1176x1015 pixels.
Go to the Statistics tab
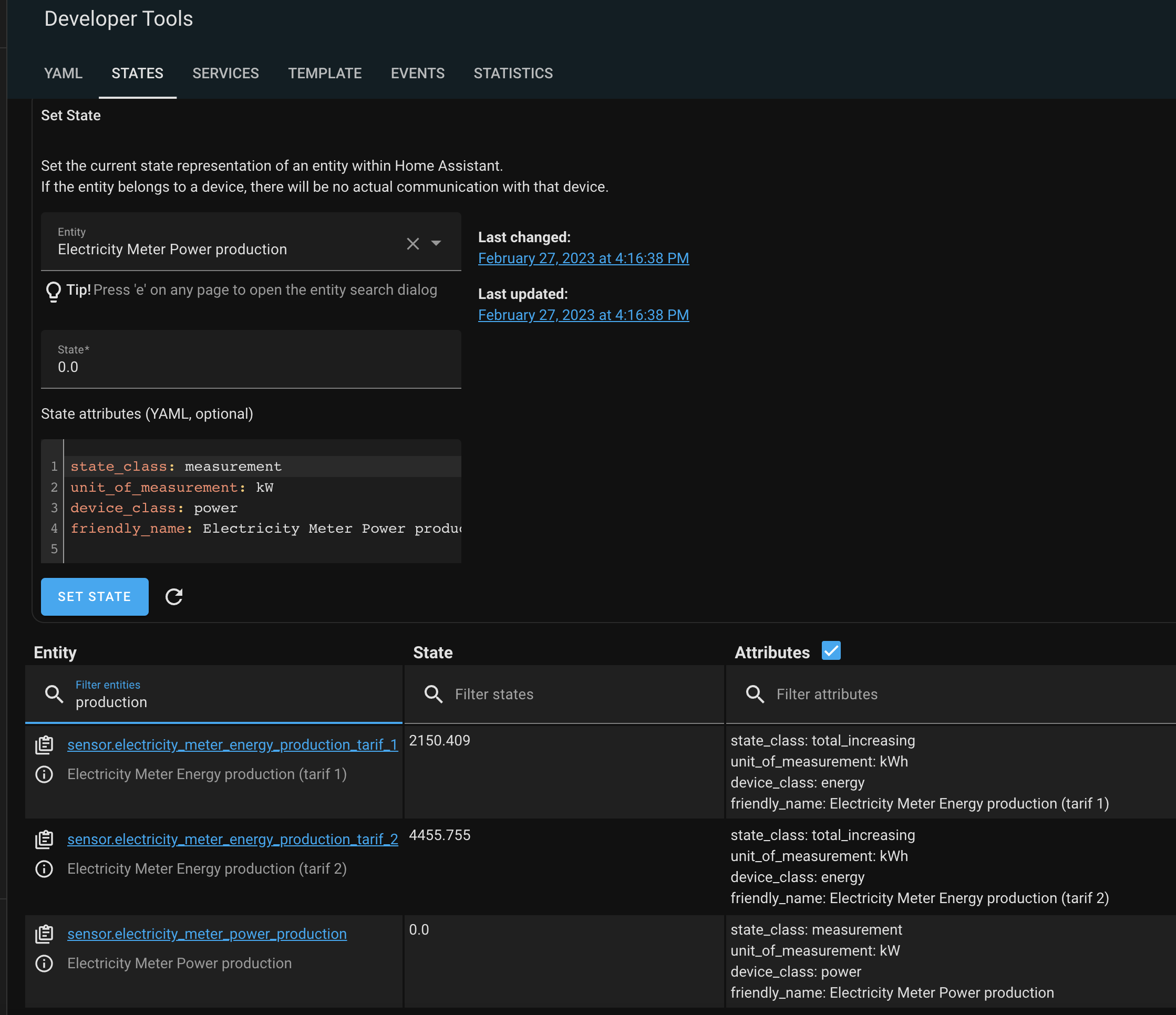(x=513, y=73)
